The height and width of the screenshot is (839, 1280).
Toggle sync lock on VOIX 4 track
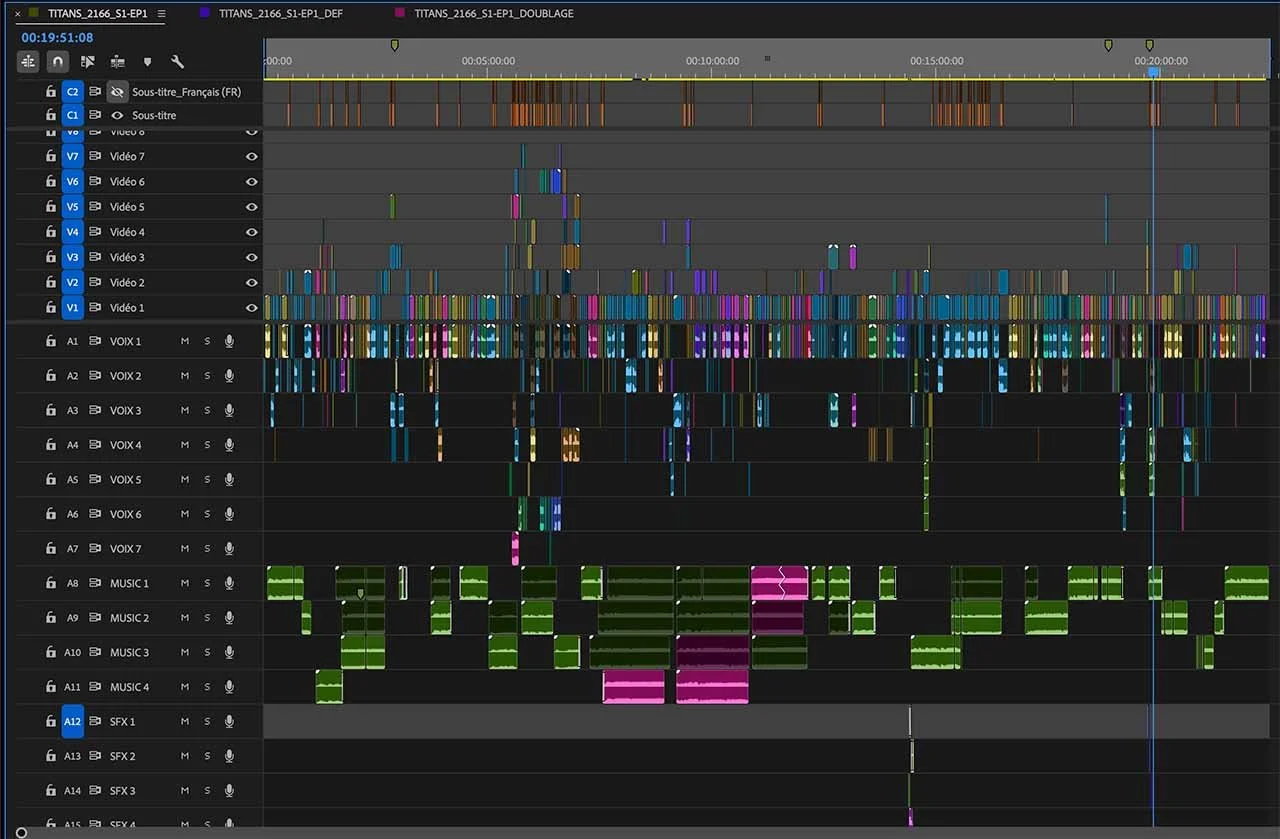96,445
